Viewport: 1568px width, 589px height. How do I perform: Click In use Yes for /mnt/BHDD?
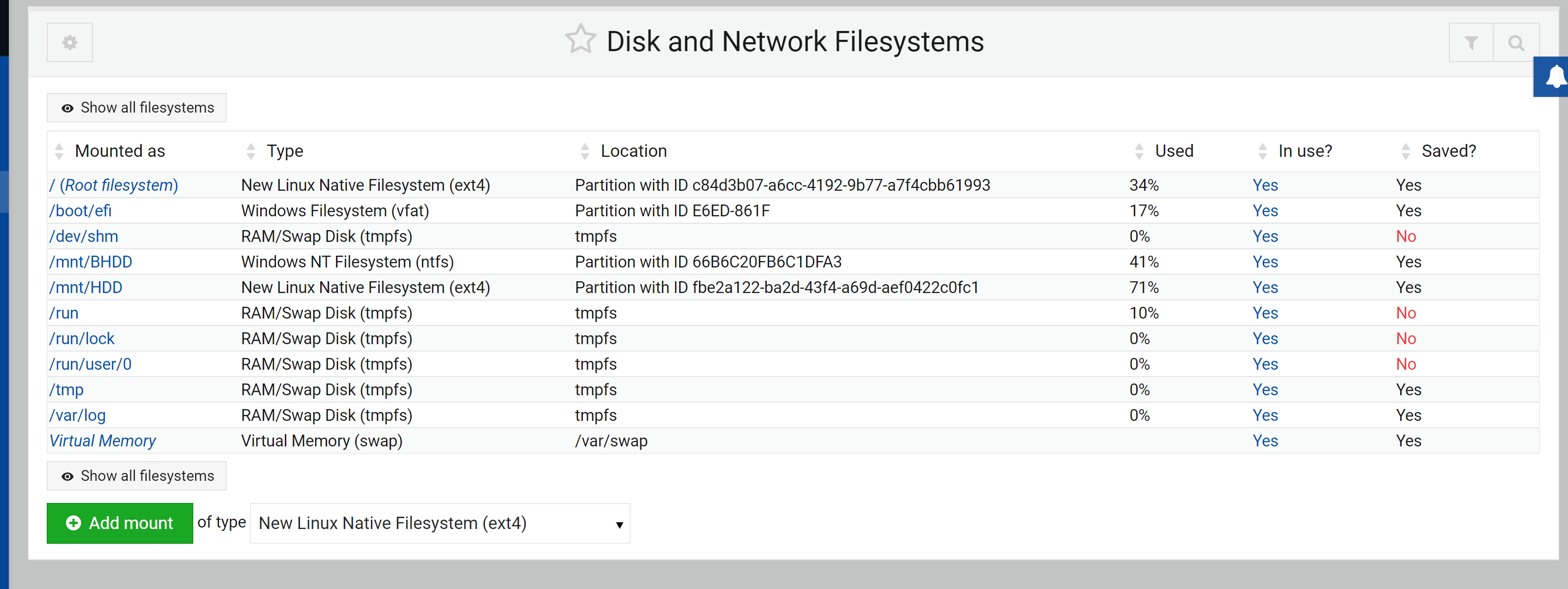click(1265, 262)
